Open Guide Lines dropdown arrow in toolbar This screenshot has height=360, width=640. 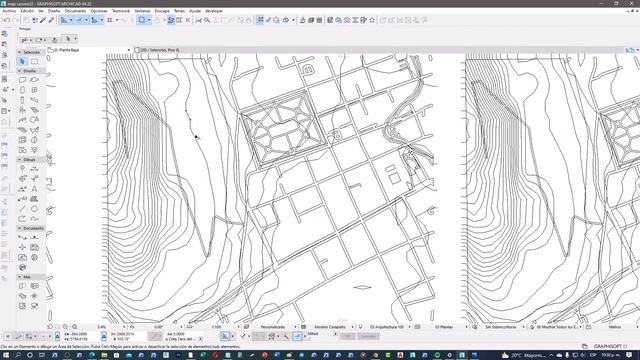71,20
